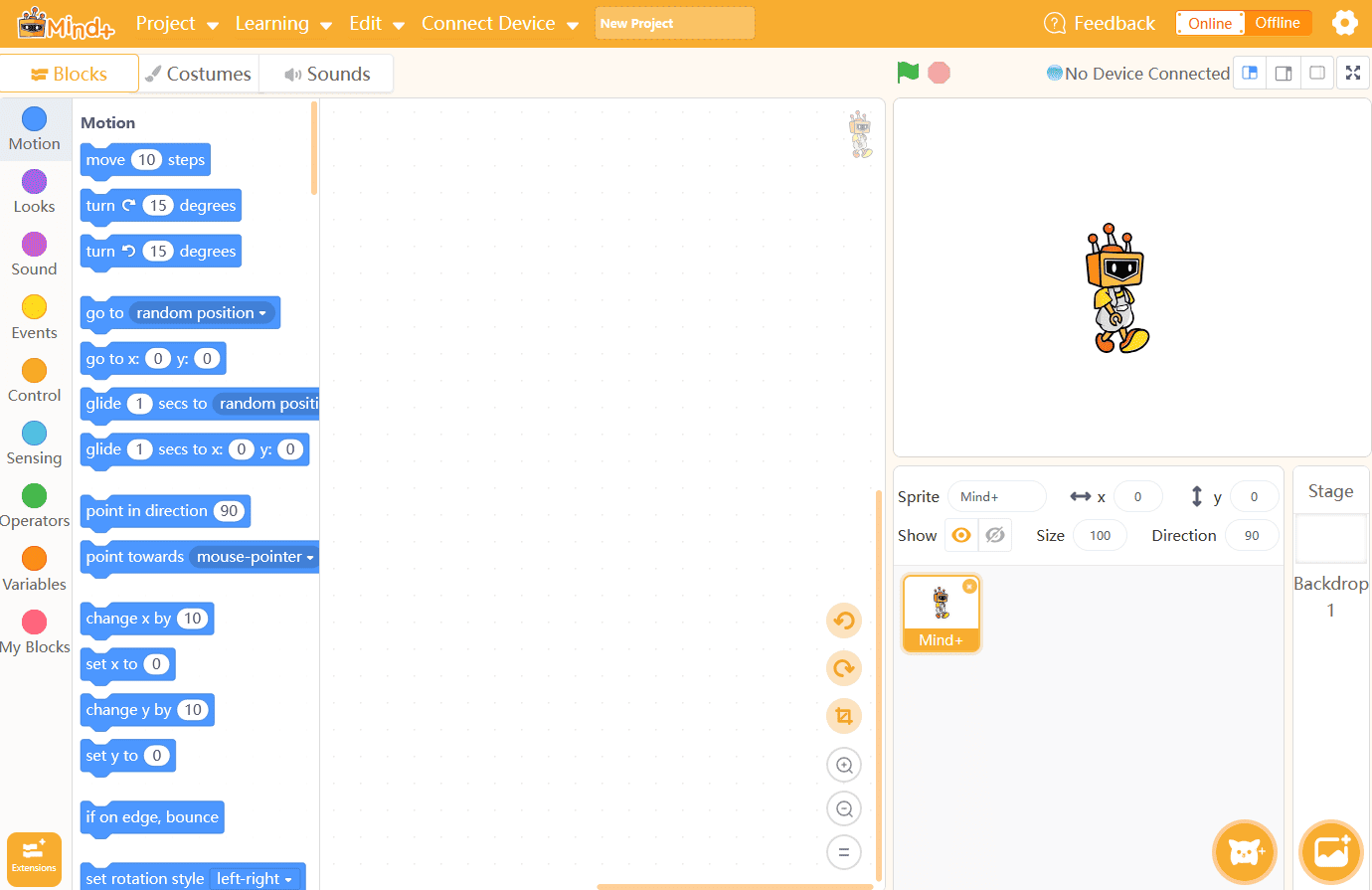Hide the stage with layout icon
This screenshot has width=1372, height=890.
click(1317, 73)
